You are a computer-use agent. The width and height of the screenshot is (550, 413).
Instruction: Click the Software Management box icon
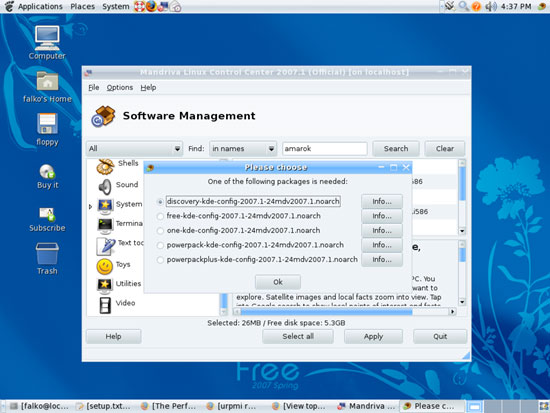(x=103, y=116)
